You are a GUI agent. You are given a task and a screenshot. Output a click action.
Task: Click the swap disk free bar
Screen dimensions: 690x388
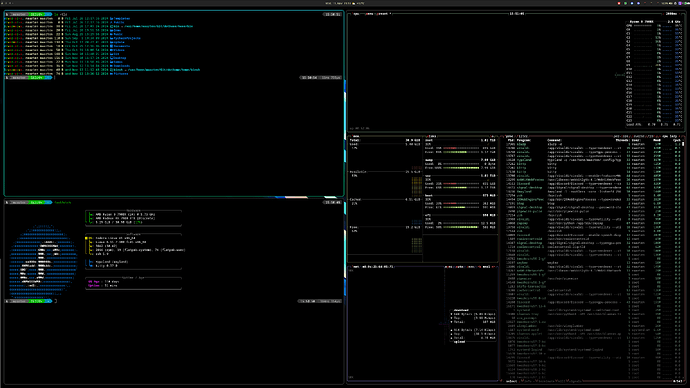click(461, 168)
